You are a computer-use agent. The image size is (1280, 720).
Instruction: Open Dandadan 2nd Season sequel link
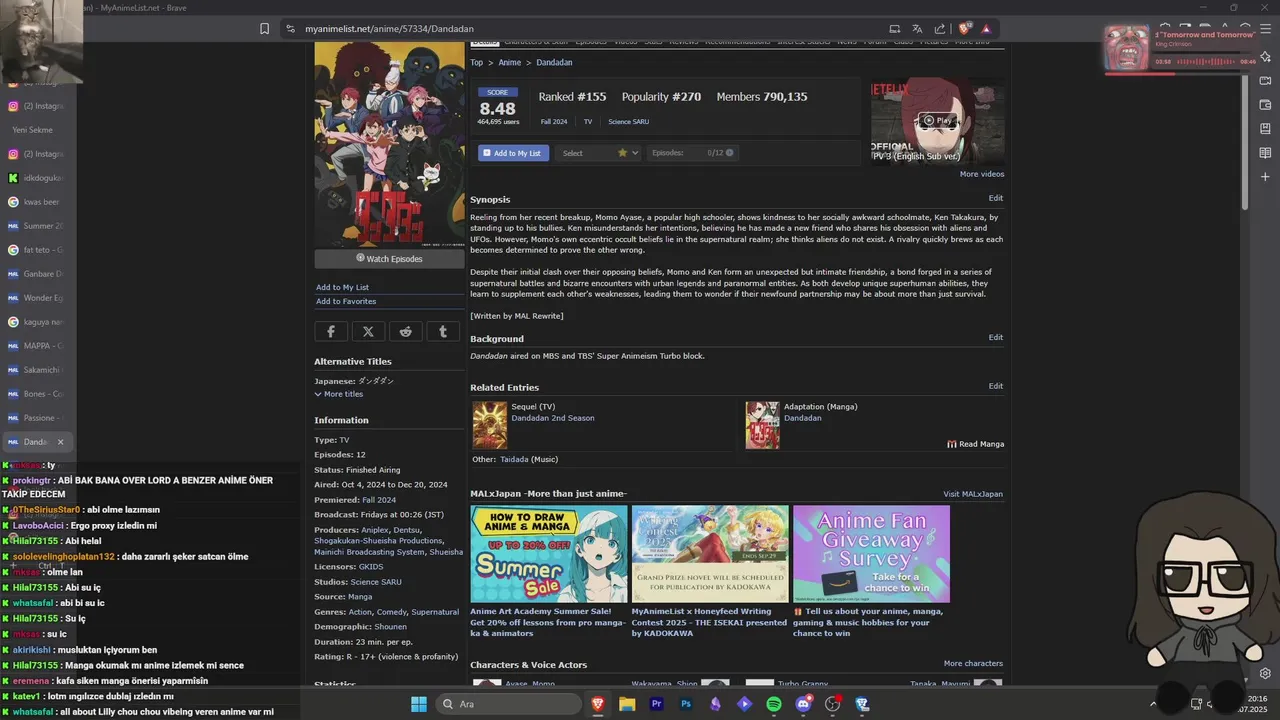tap(553, 418)
